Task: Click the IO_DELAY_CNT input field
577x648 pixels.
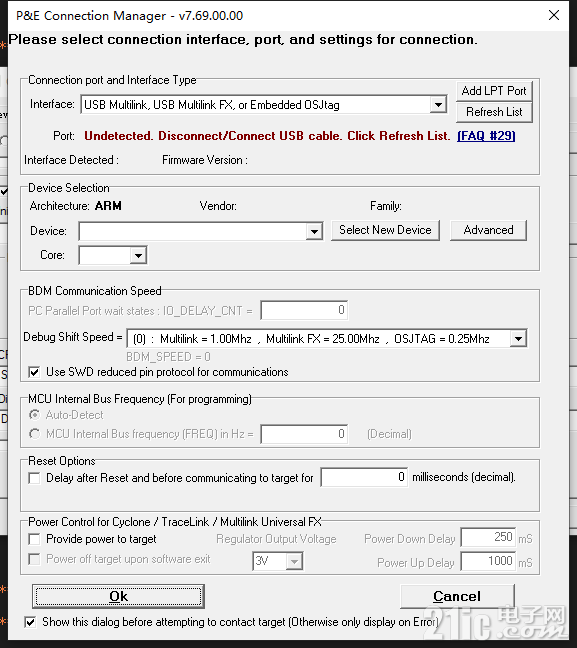Action: [x=304, y=310]
